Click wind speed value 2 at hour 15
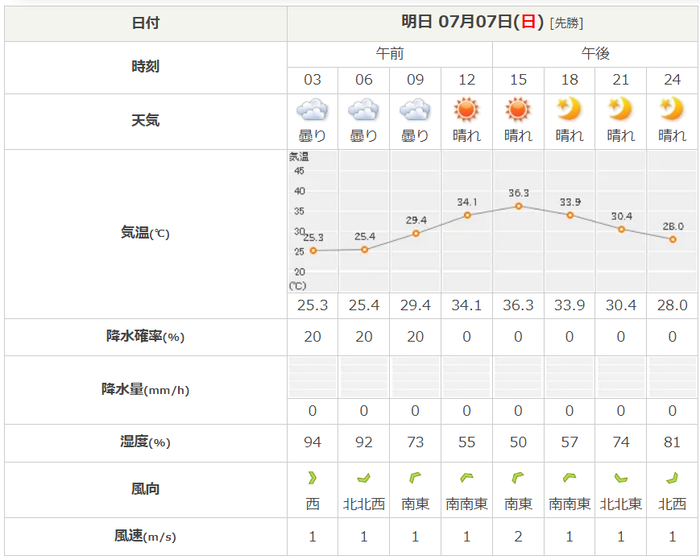 pos(518,536)
